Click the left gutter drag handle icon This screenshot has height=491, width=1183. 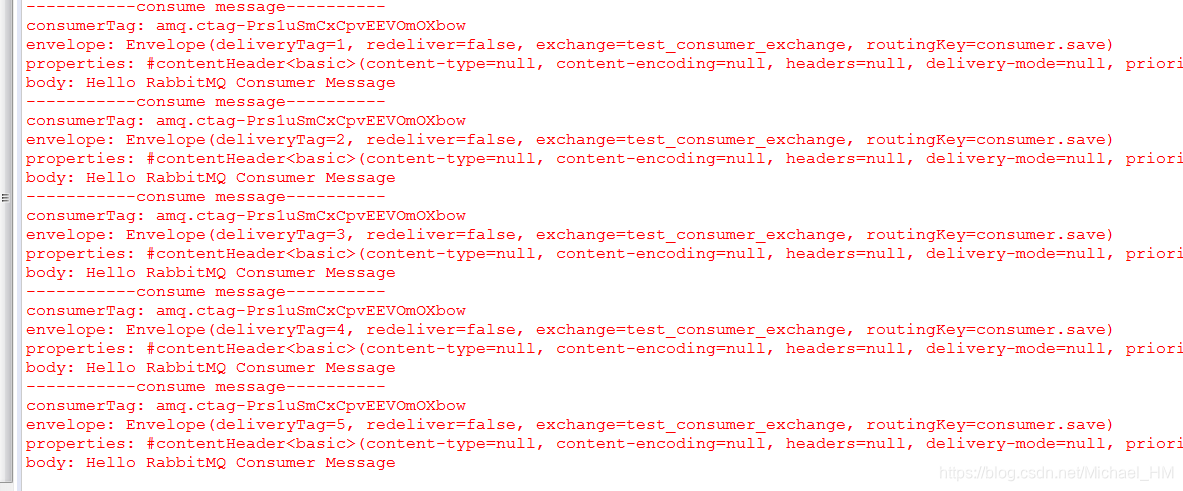tap(5, 198)
